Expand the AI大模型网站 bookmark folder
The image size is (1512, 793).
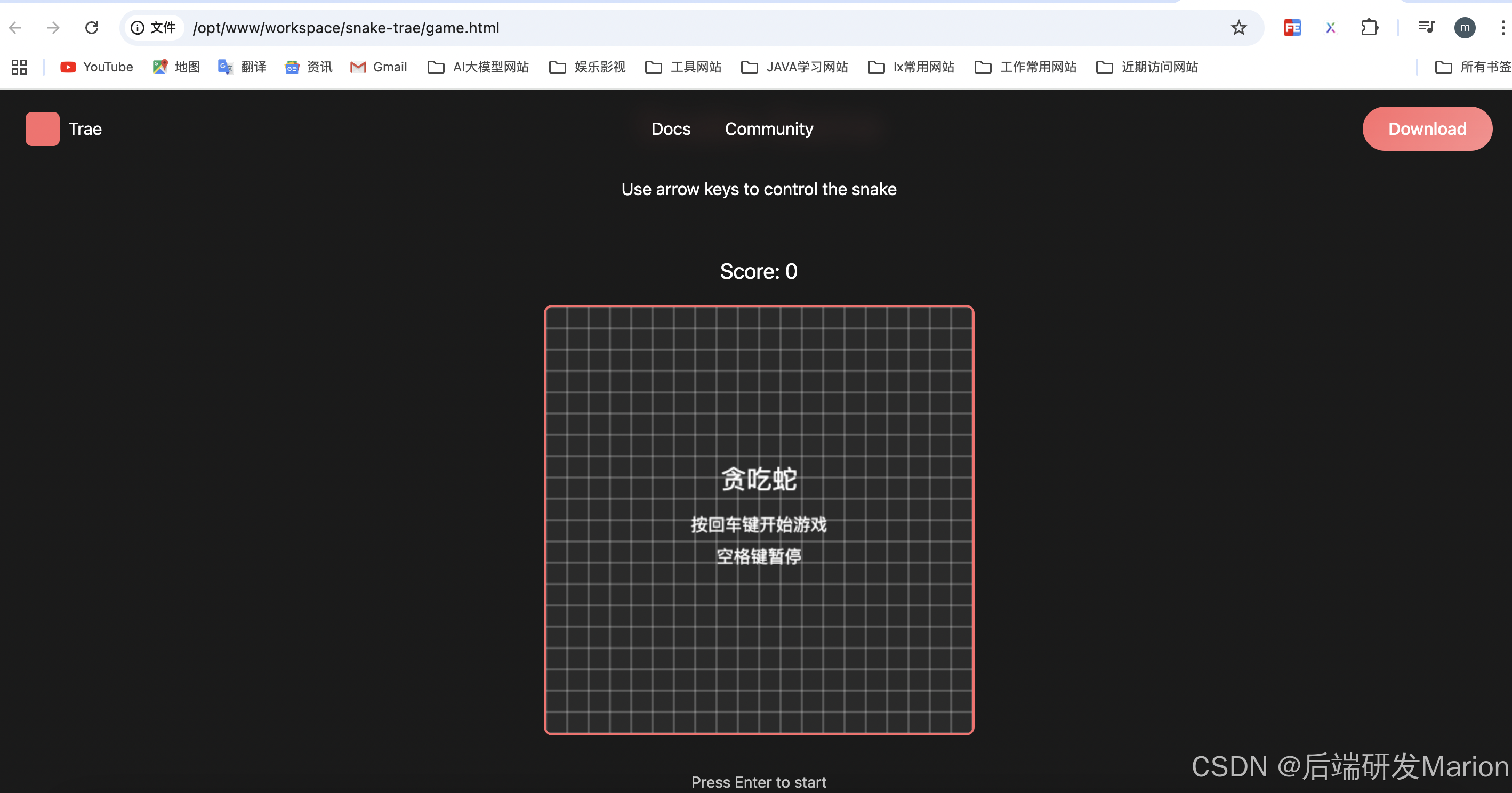click(x=478, y=67)
